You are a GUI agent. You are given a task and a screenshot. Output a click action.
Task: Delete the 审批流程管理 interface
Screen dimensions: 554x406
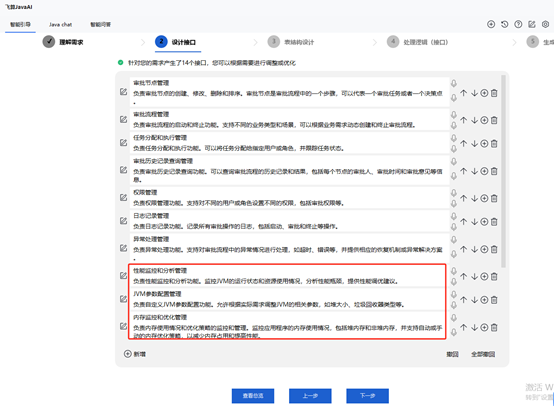click(494, 120)
